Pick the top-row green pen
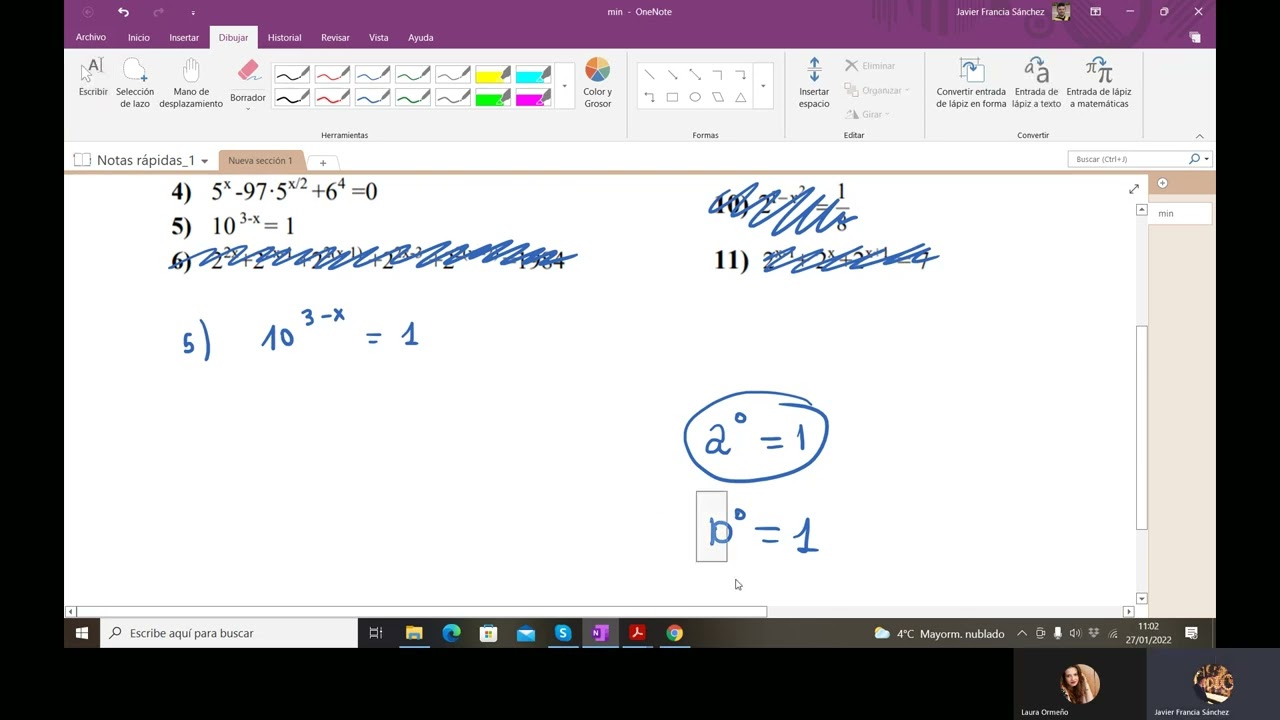This screenshot has width=1280, height=720. click(x=412, y=75)
